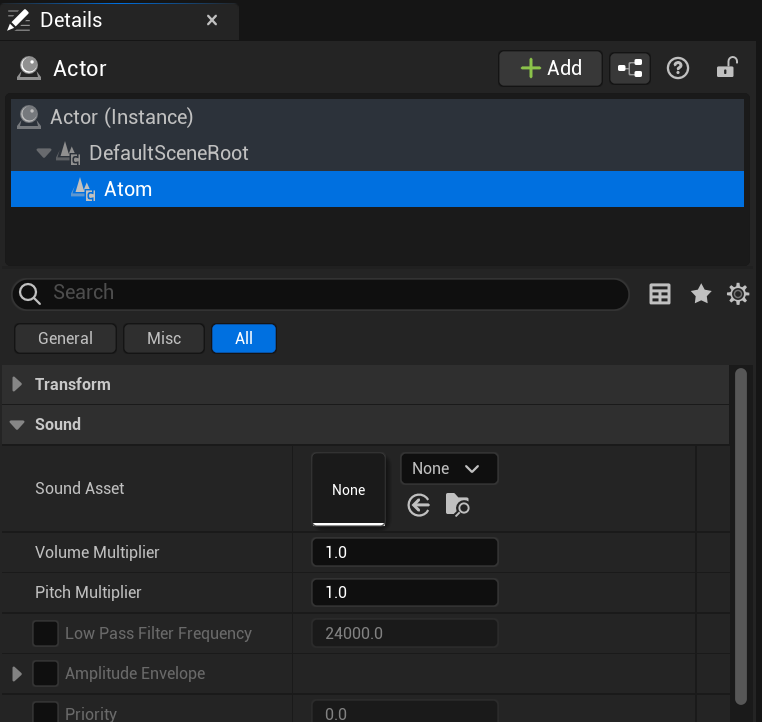
Task: Open details view settings gear
Action: 738,294
